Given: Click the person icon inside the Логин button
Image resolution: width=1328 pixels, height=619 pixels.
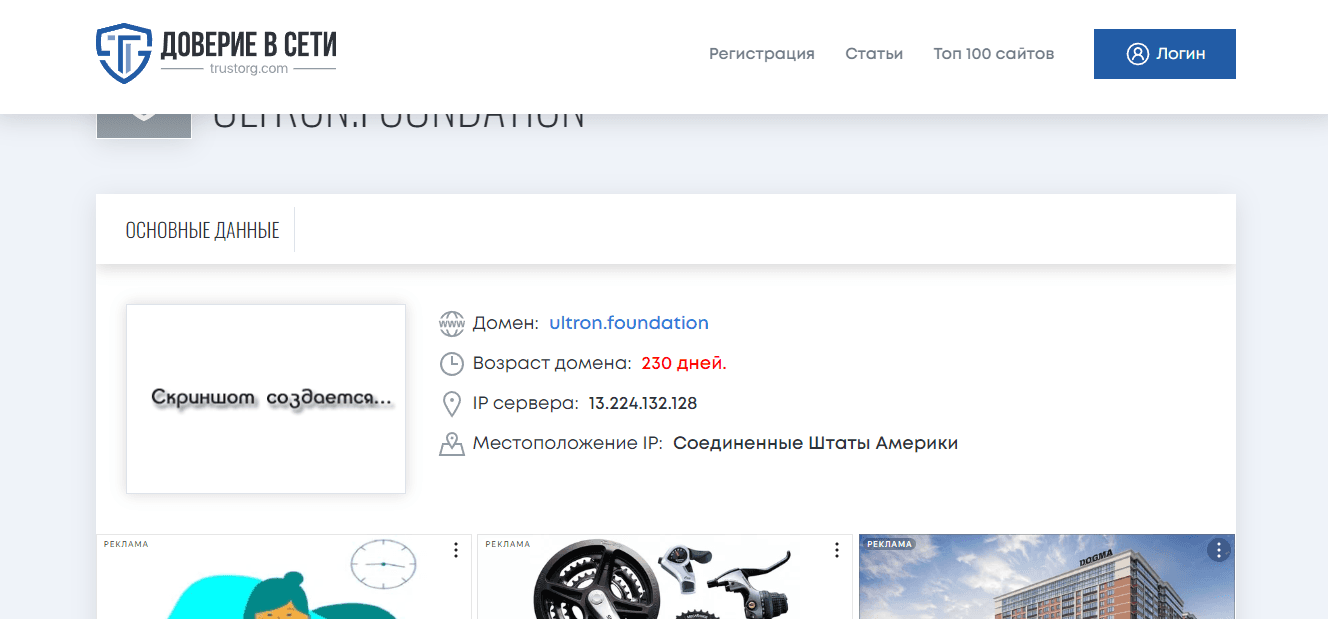Looking at the screenshot, I should click(x=1137, y=54).
